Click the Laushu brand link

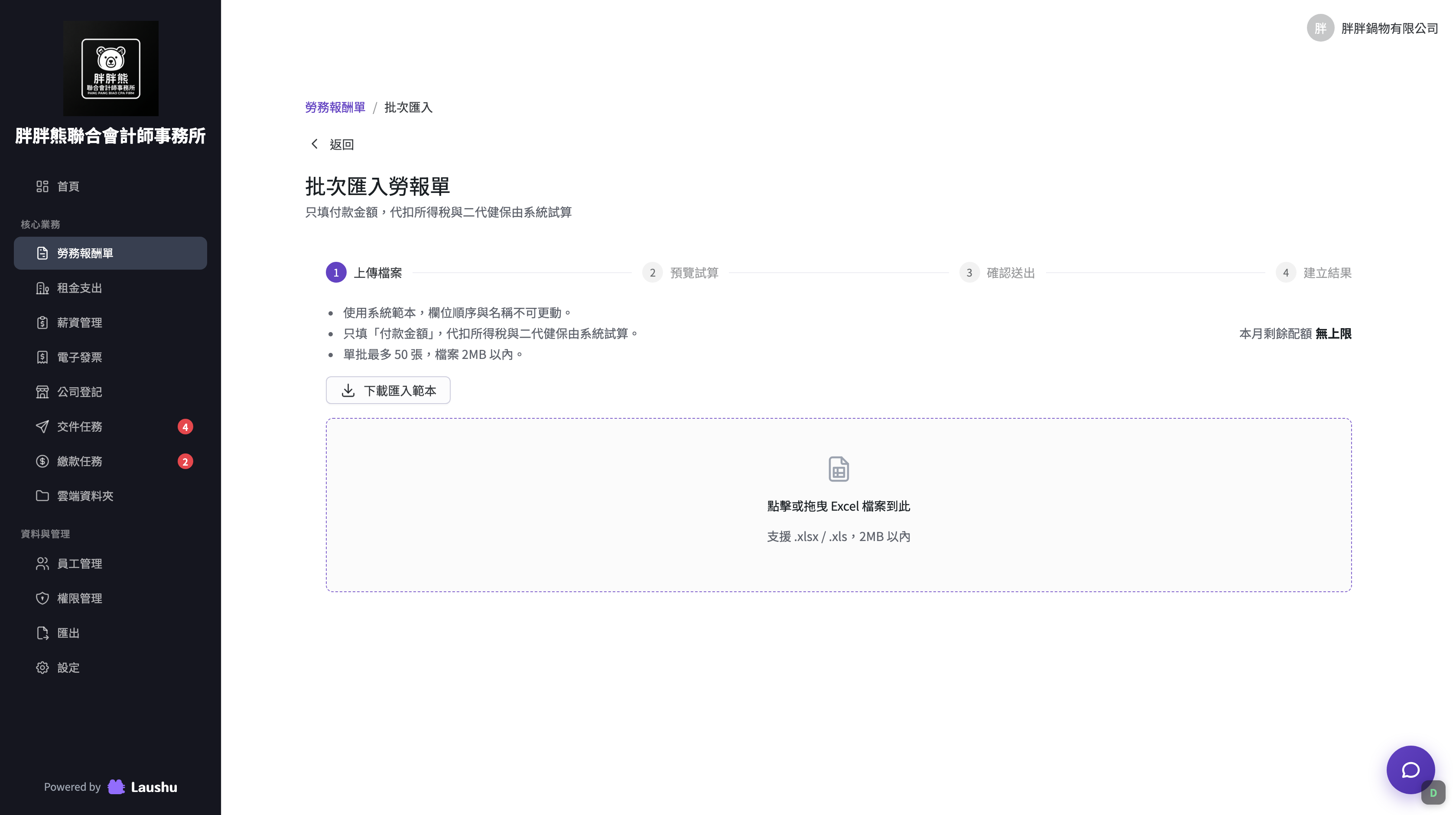pos(143,787)
